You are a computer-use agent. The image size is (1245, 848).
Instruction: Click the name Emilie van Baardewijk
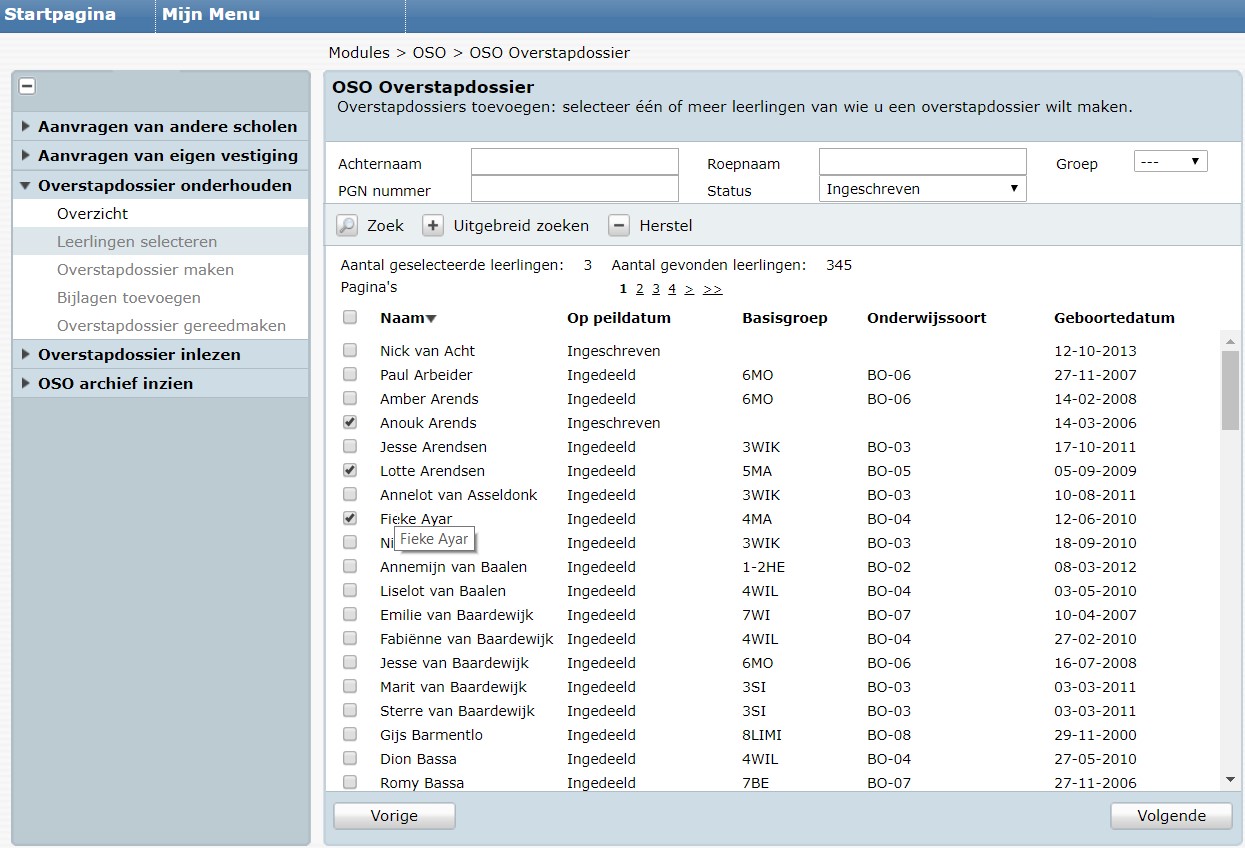[457, 615]
